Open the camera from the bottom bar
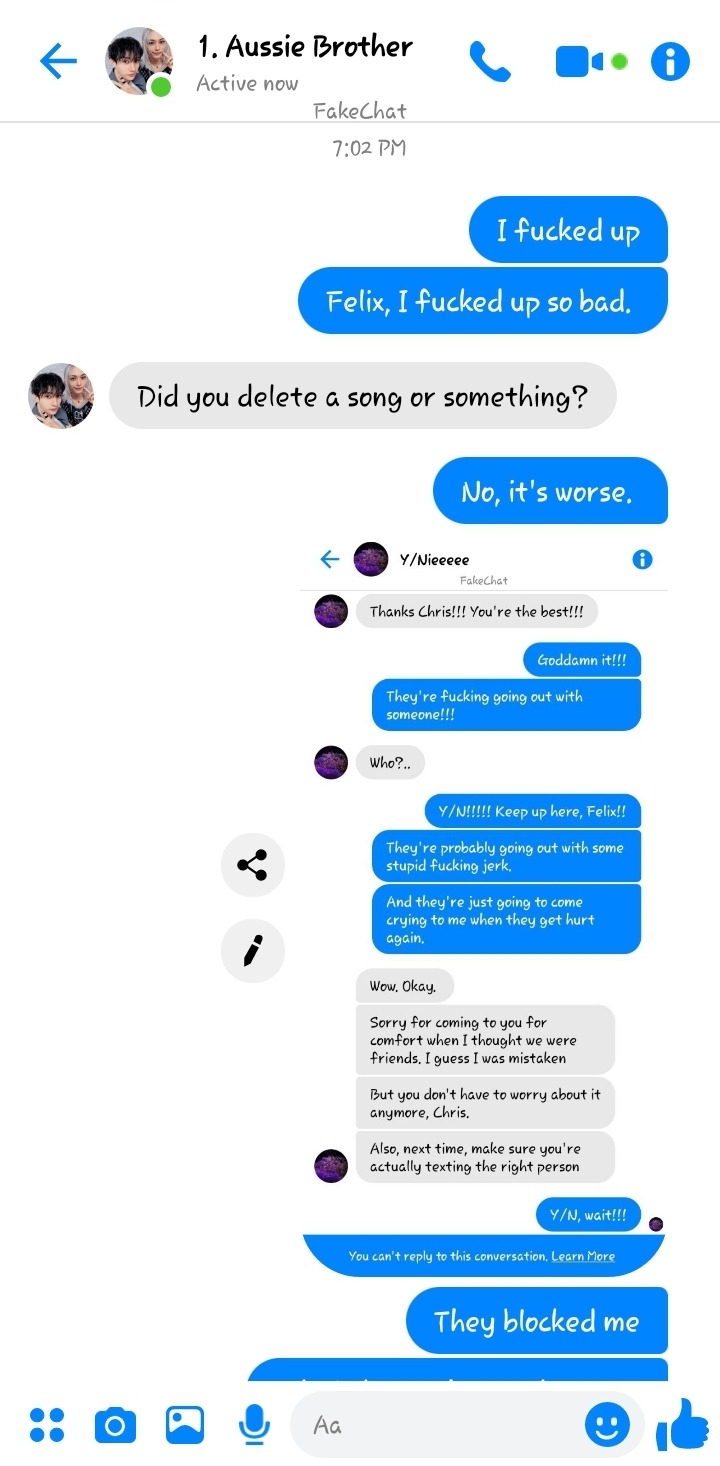Image resolution: width=720 pixels, height=1466 pixels. pos(115,1424)
